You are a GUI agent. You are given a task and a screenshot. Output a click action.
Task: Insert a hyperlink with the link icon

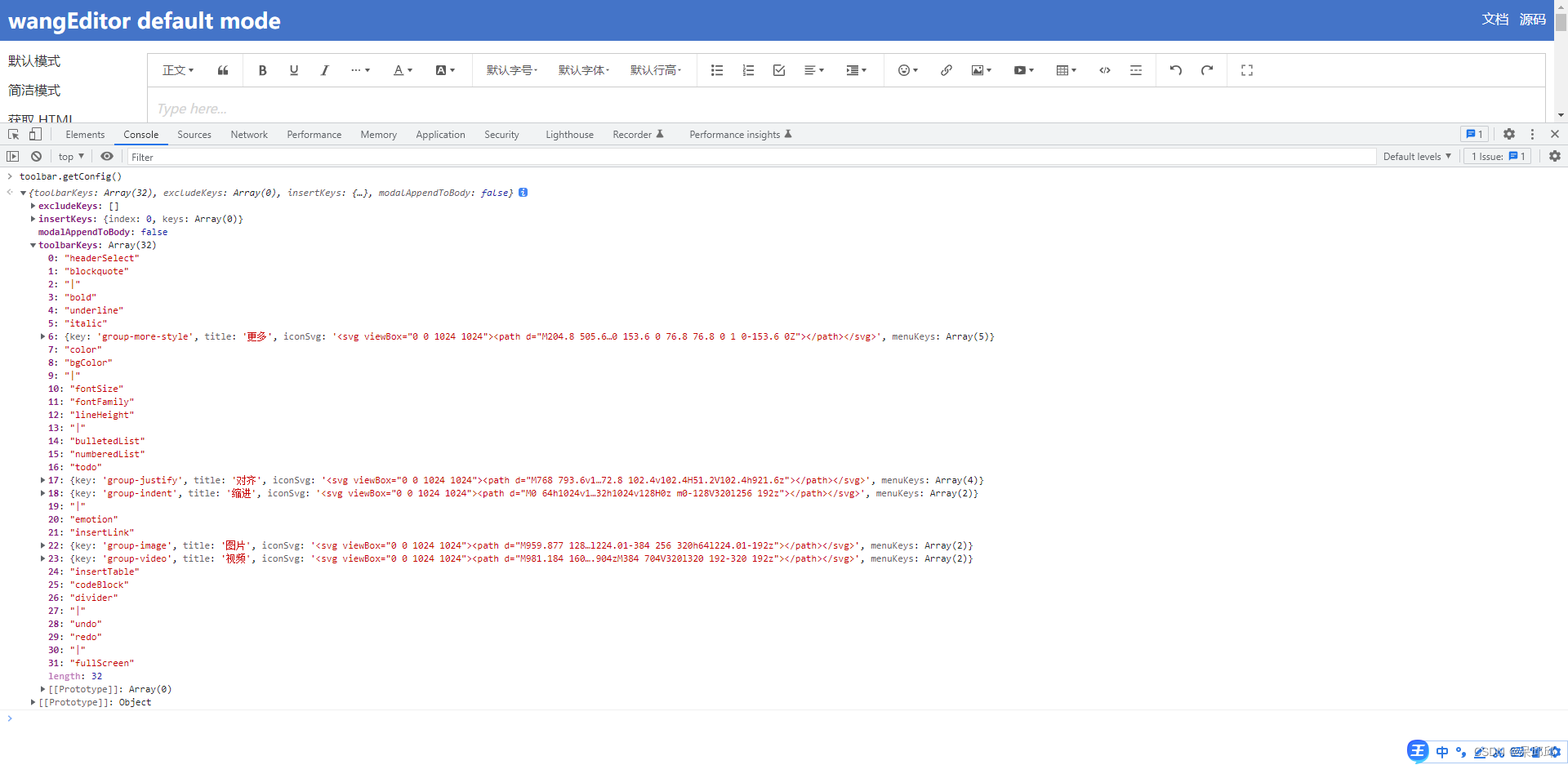click(946, 70)
